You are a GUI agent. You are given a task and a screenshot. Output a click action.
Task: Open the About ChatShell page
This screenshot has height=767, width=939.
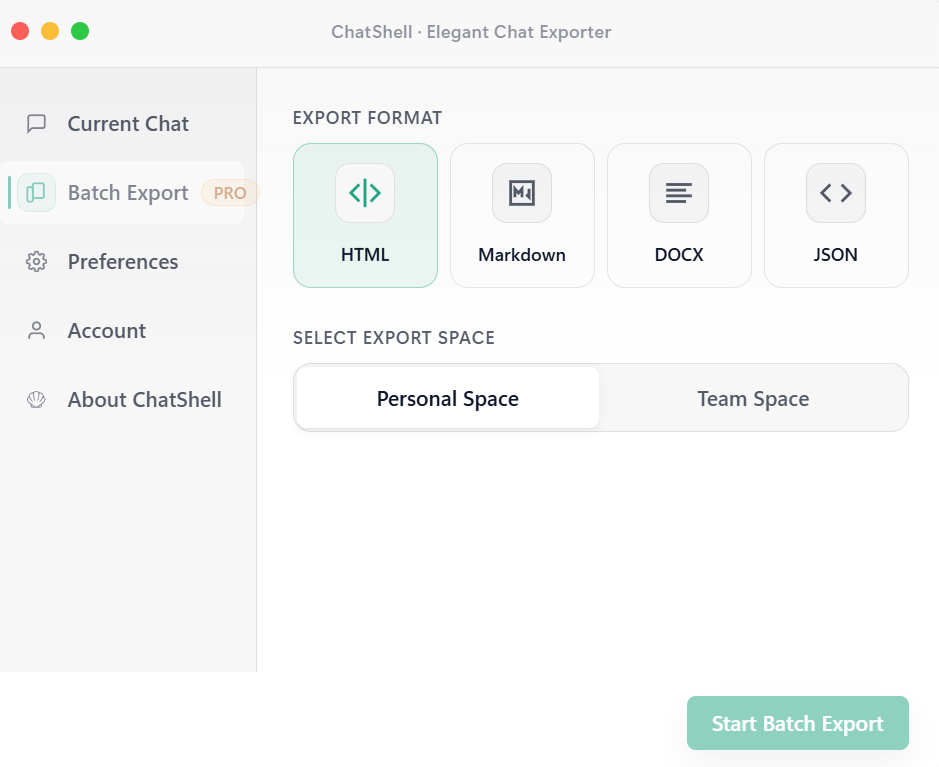pos(144,399)
